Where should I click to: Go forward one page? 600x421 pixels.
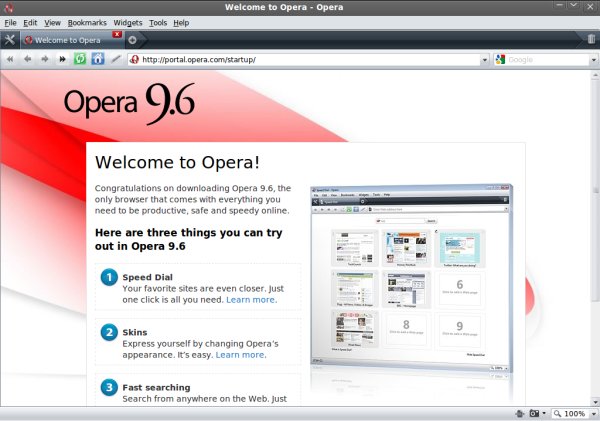(x=45, y=59)
